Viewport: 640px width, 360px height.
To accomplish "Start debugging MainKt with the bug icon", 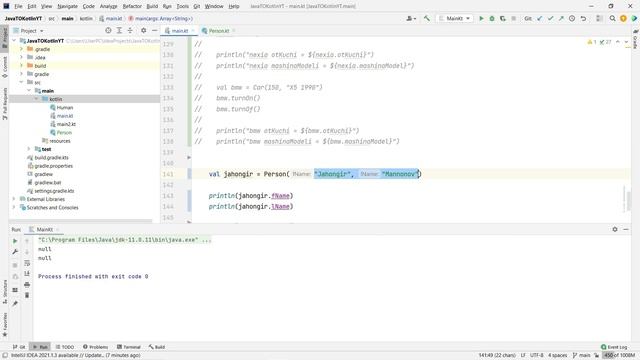I will (x=492, y=18).
